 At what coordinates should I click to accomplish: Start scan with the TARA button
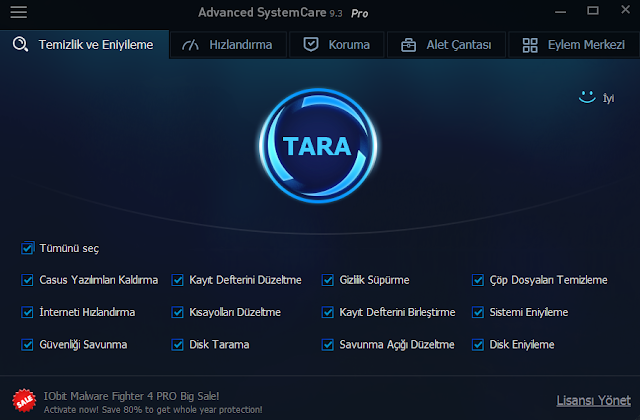click(x=318, y=146)
